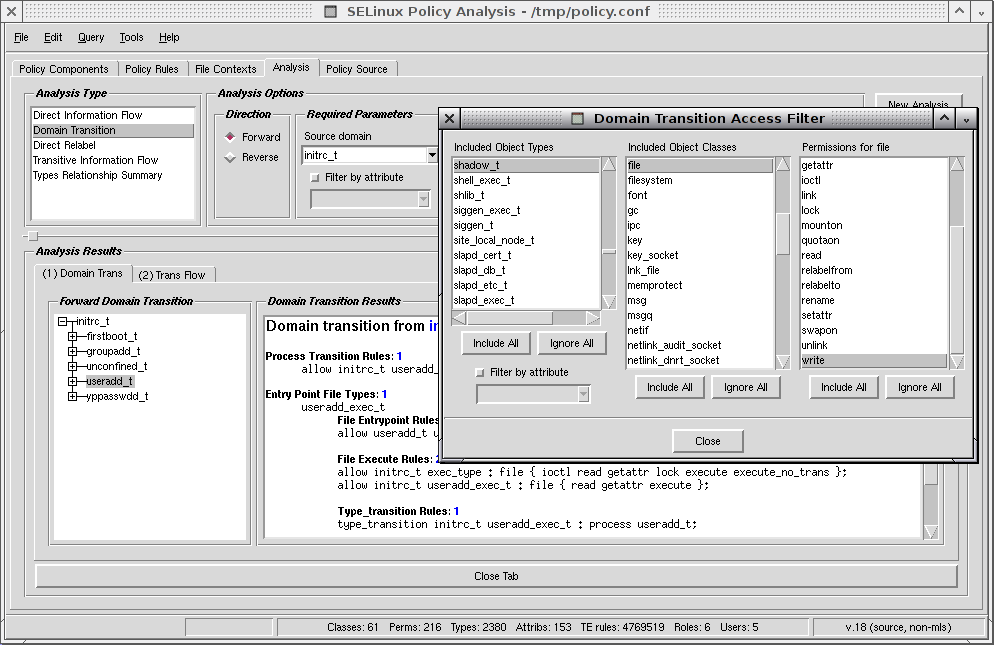Image resolution: width=994 pixels, height=645 pixels.
Task: Select netlink_audit_socket in Included Object Classes
Action: 700,346
